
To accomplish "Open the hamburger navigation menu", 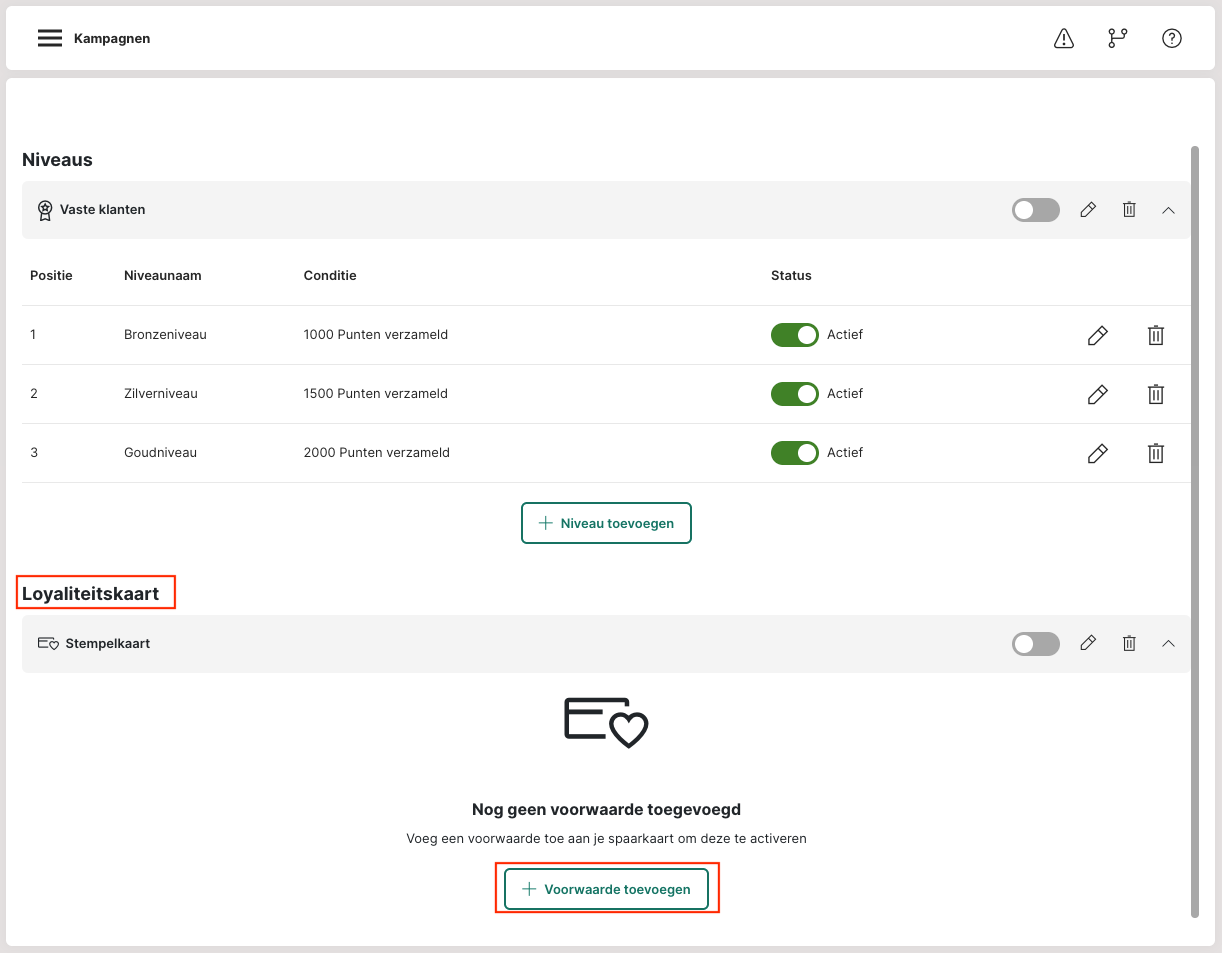I will click(x=50, y=38).
